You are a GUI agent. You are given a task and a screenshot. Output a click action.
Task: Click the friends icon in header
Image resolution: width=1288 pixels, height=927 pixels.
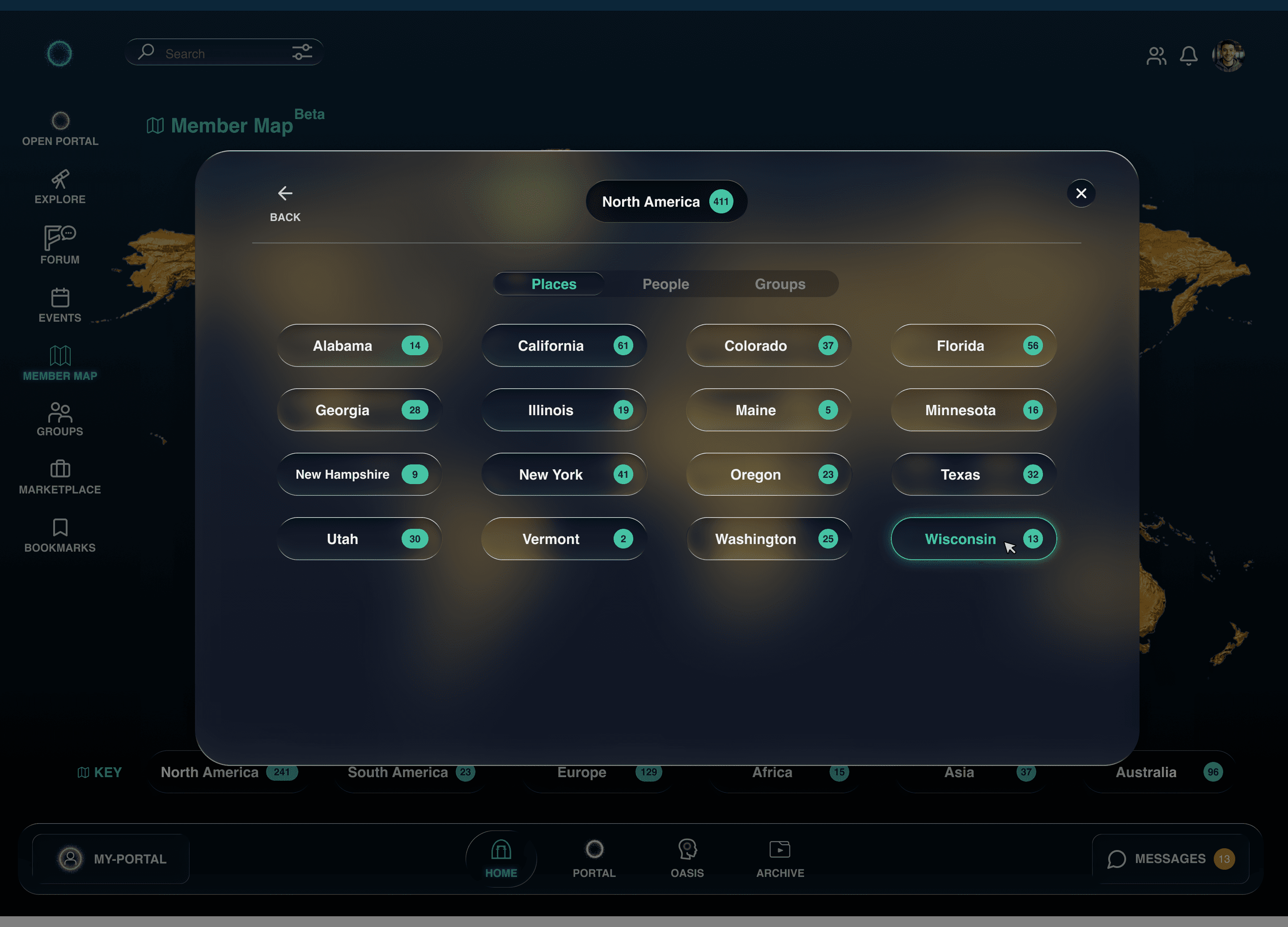(x=1156, y=55)
